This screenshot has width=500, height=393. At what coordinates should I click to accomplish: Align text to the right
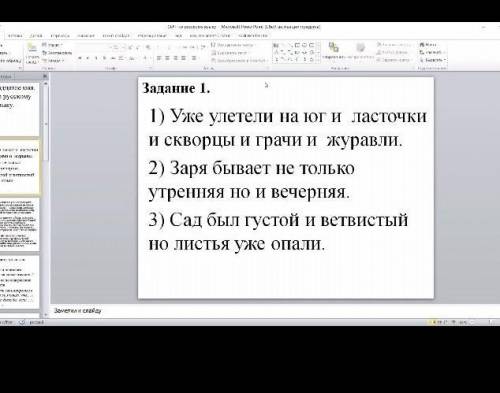tap(176, 58)
